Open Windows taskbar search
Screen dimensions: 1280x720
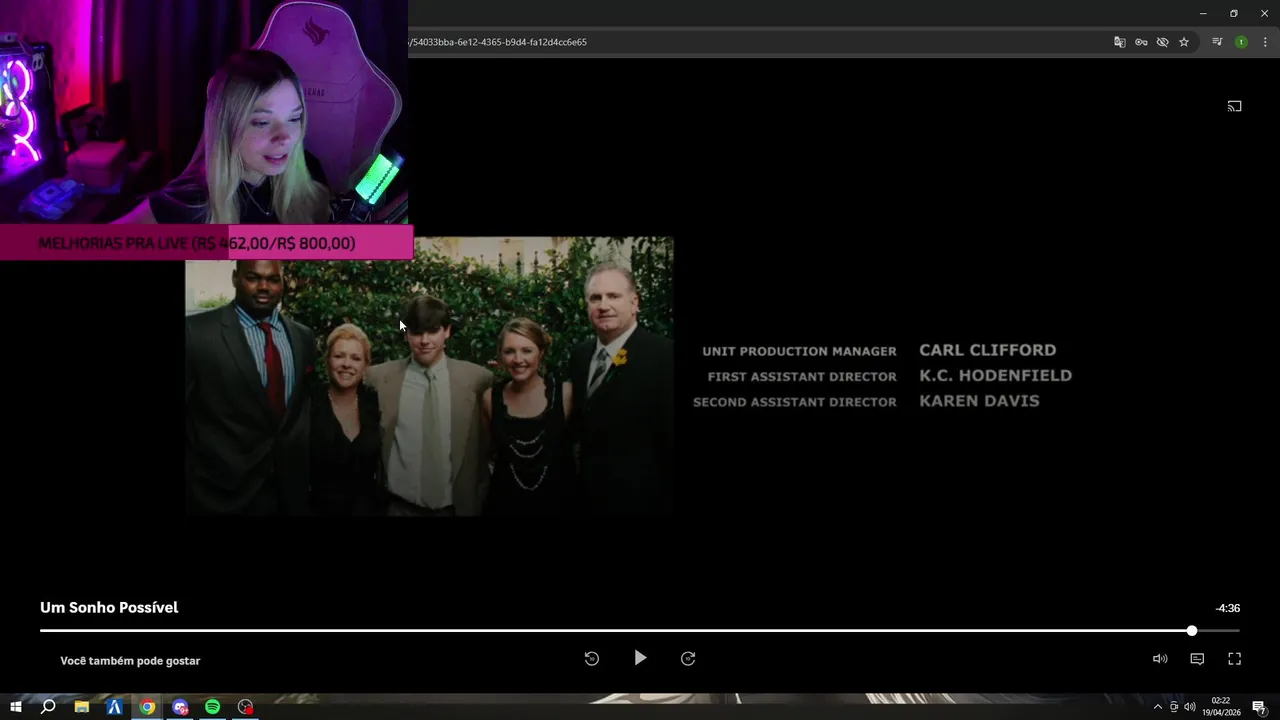(48, 707)
